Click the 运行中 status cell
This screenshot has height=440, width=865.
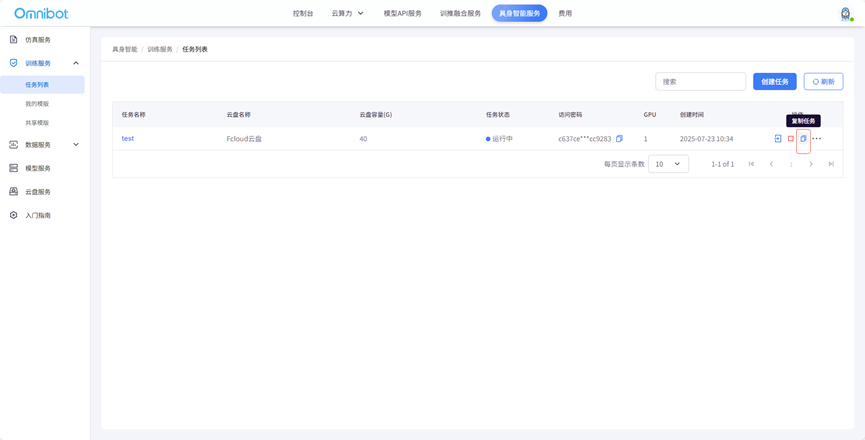(x=499, y=139)
